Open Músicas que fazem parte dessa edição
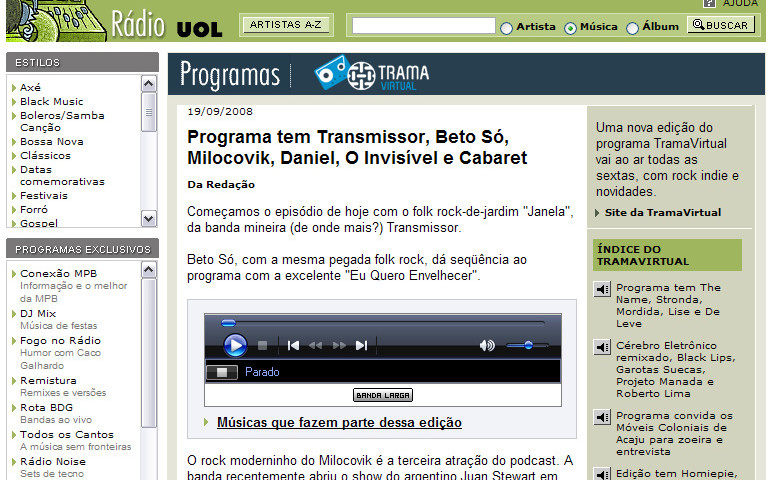Viewport: 771px width, 480px height. coord(339,422)
